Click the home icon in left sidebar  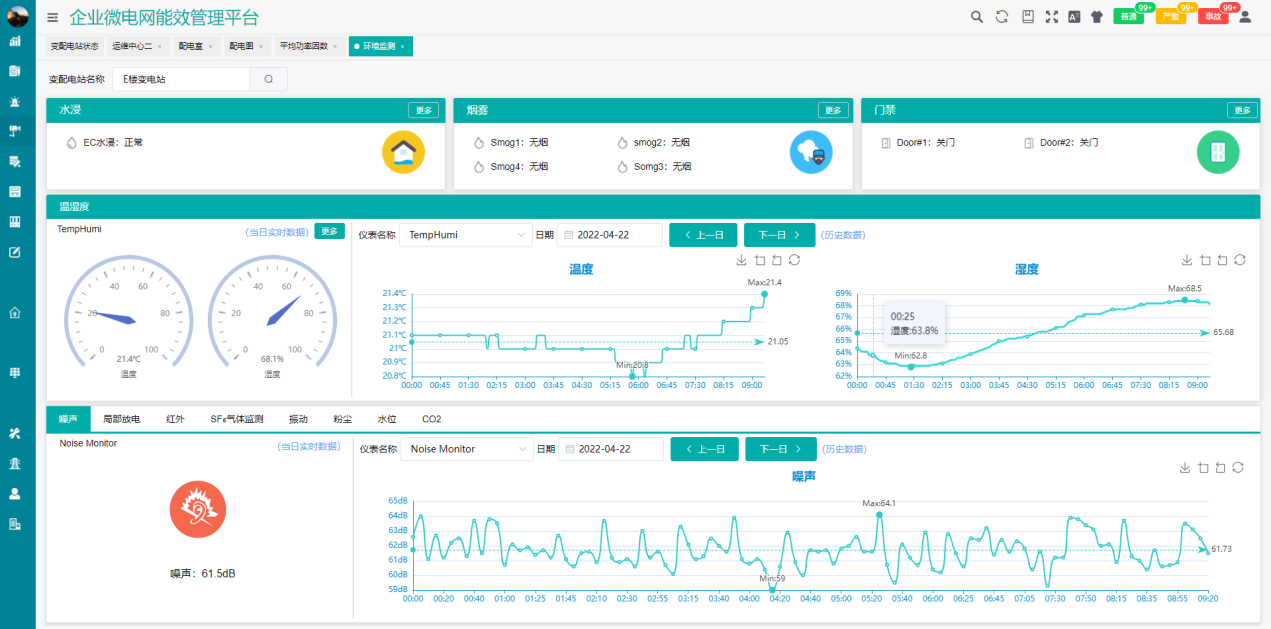(x=15, y=312)
